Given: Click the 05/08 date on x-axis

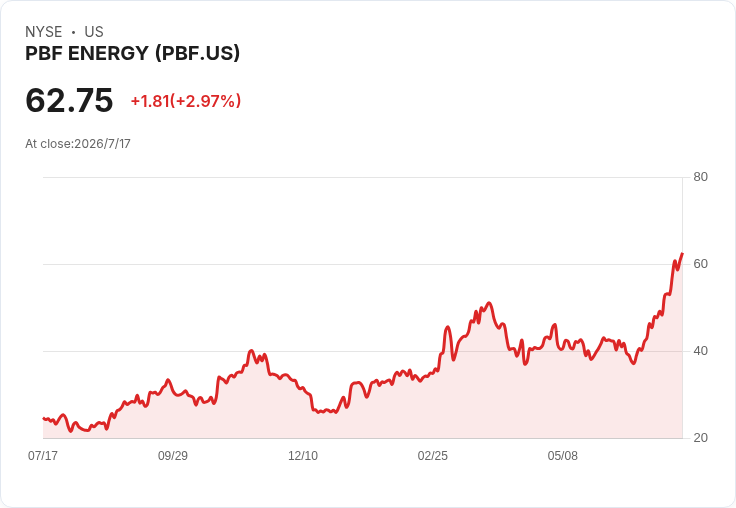Looking at the screenshot, I should 563,456.
